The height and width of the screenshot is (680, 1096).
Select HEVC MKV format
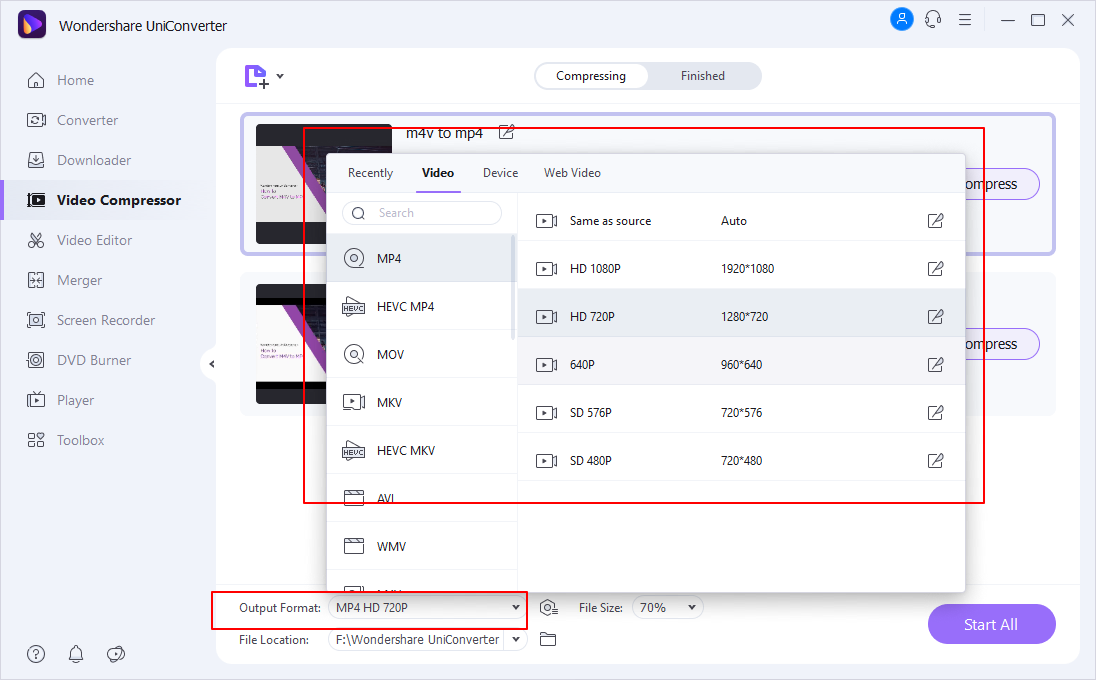pos(420,451)
